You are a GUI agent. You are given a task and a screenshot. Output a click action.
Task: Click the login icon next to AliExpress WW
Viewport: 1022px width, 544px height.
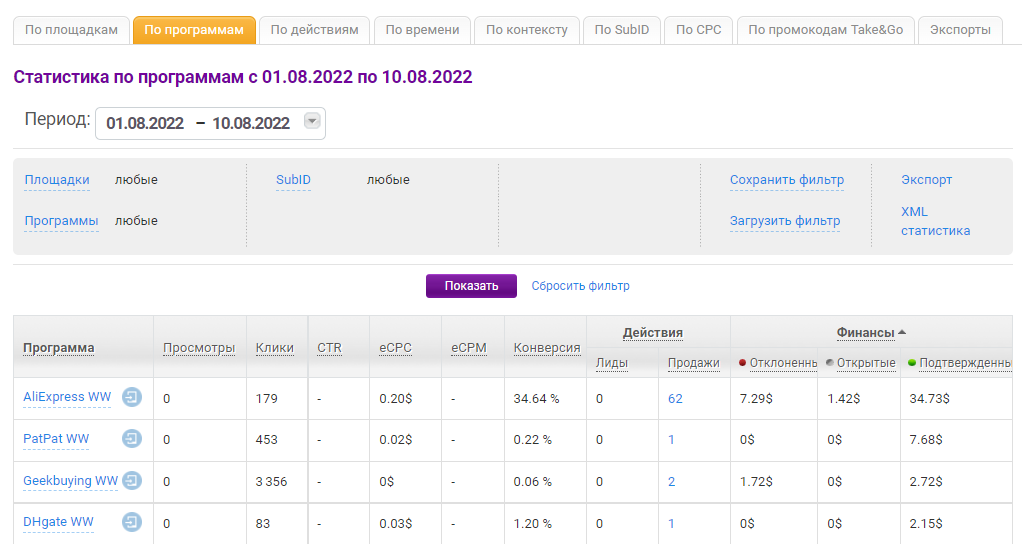point(132,398)
